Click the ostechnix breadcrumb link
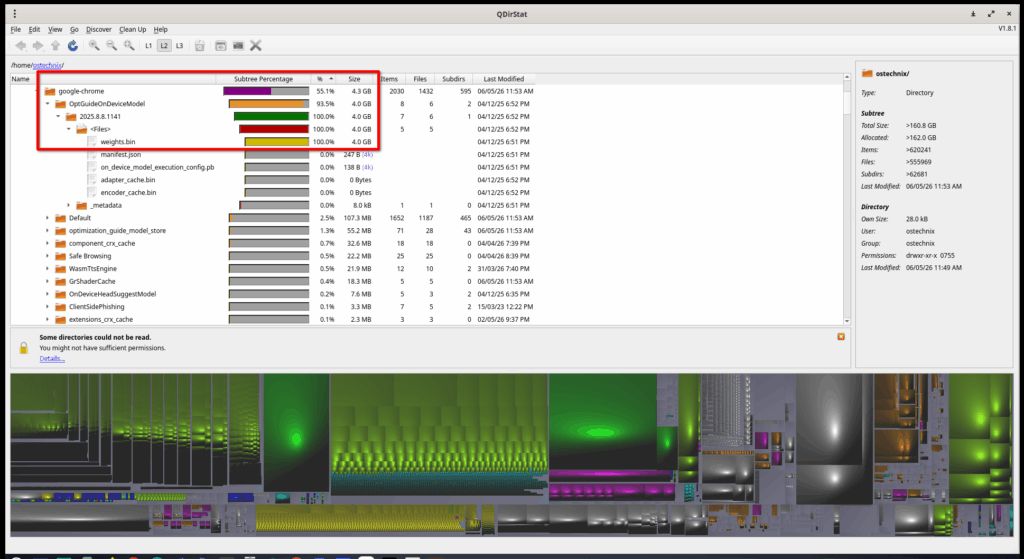Screen dimensions: 1024x559 coord(47,65)
